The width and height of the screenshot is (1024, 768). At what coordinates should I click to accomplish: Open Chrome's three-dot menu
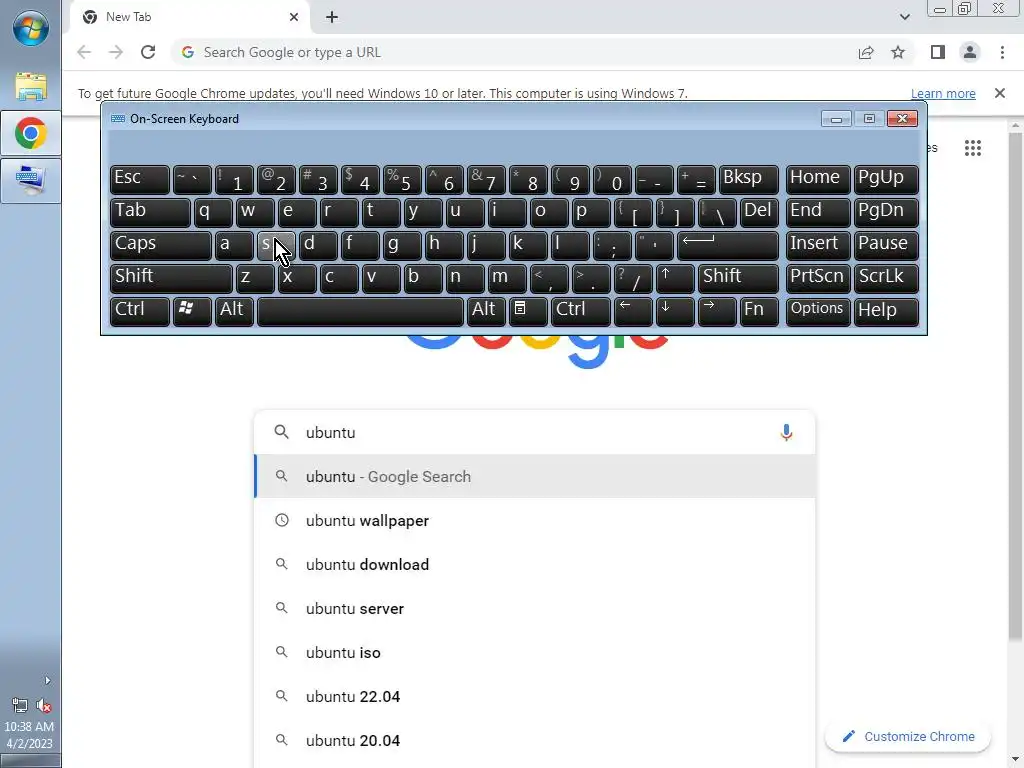(1002, 52)
